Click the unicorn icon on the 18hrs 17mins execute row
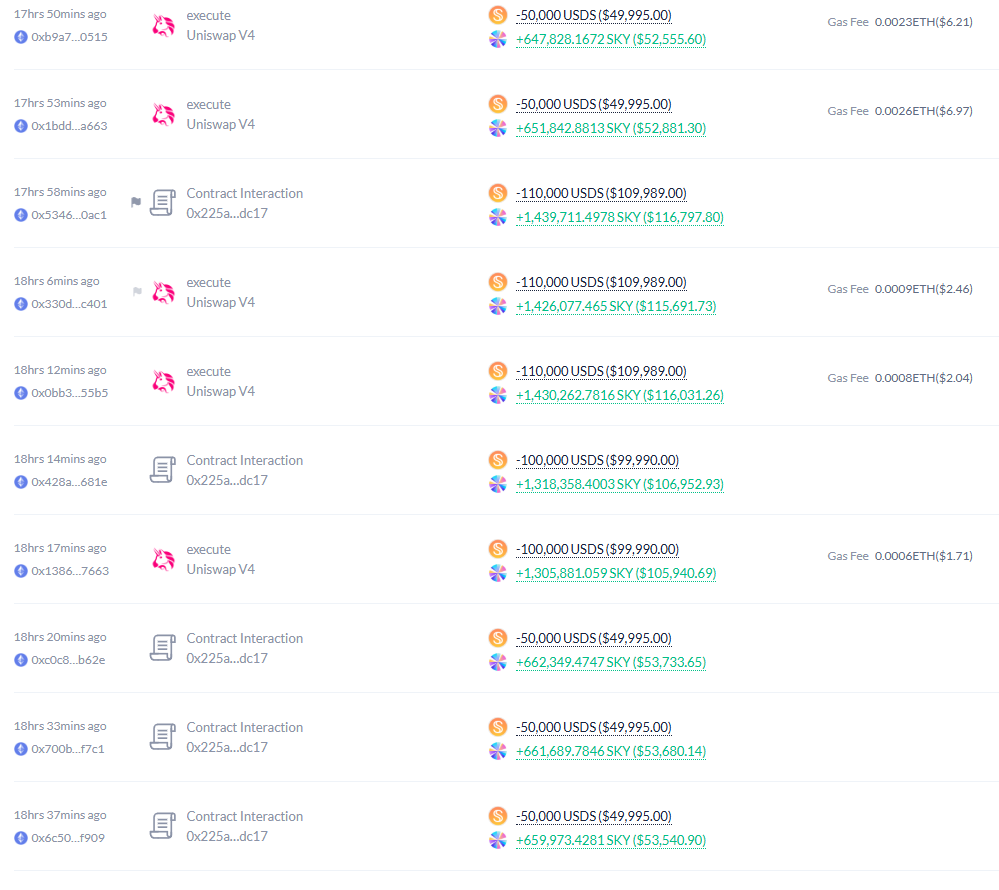Screen dimensions: 999x890 (x=162, y=559)
